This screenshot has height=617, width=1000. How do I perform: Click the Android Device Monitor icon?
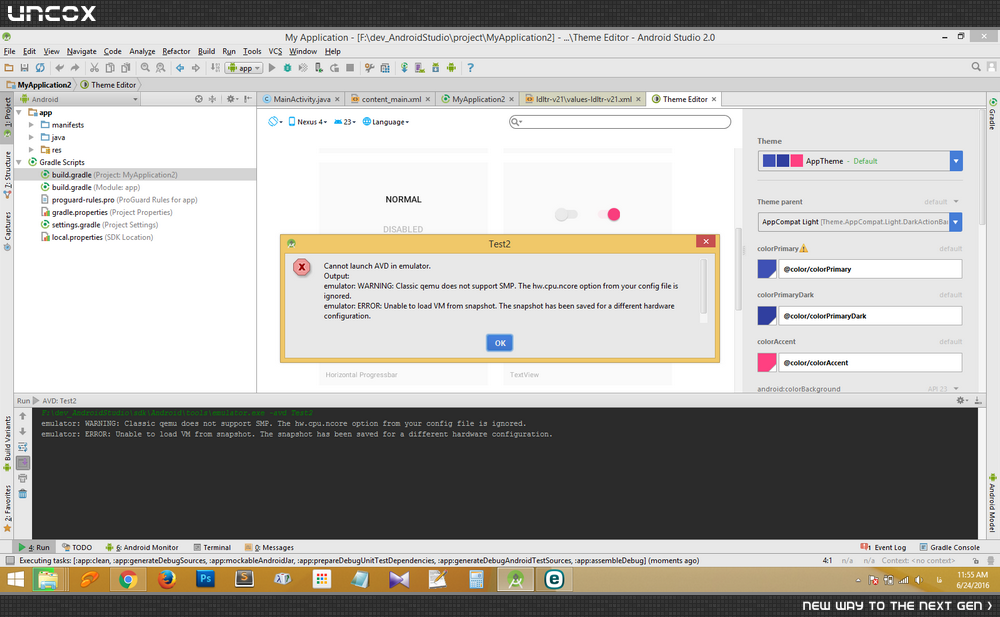pyautogui.click(x=452, y=68)
